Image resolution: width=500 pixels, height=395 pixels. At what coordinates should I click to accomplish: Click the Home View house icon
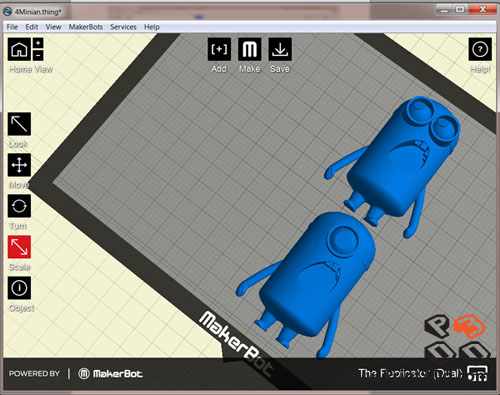point(19,49)
